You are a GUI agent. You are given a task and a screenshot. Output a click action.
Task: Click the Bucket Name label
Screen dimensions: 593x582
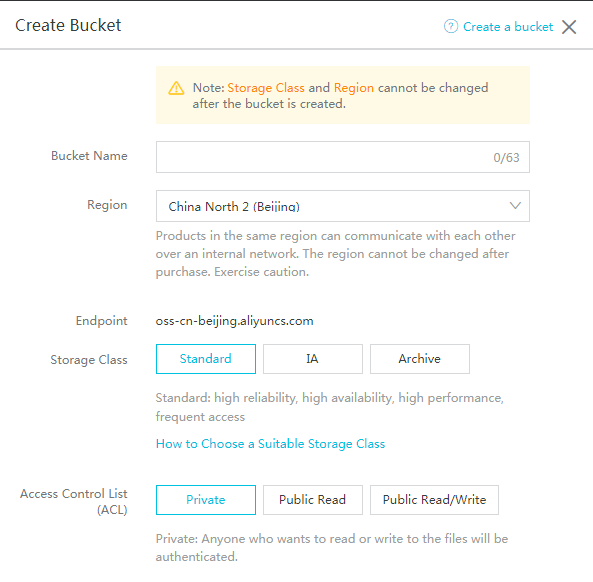point(89,156)
